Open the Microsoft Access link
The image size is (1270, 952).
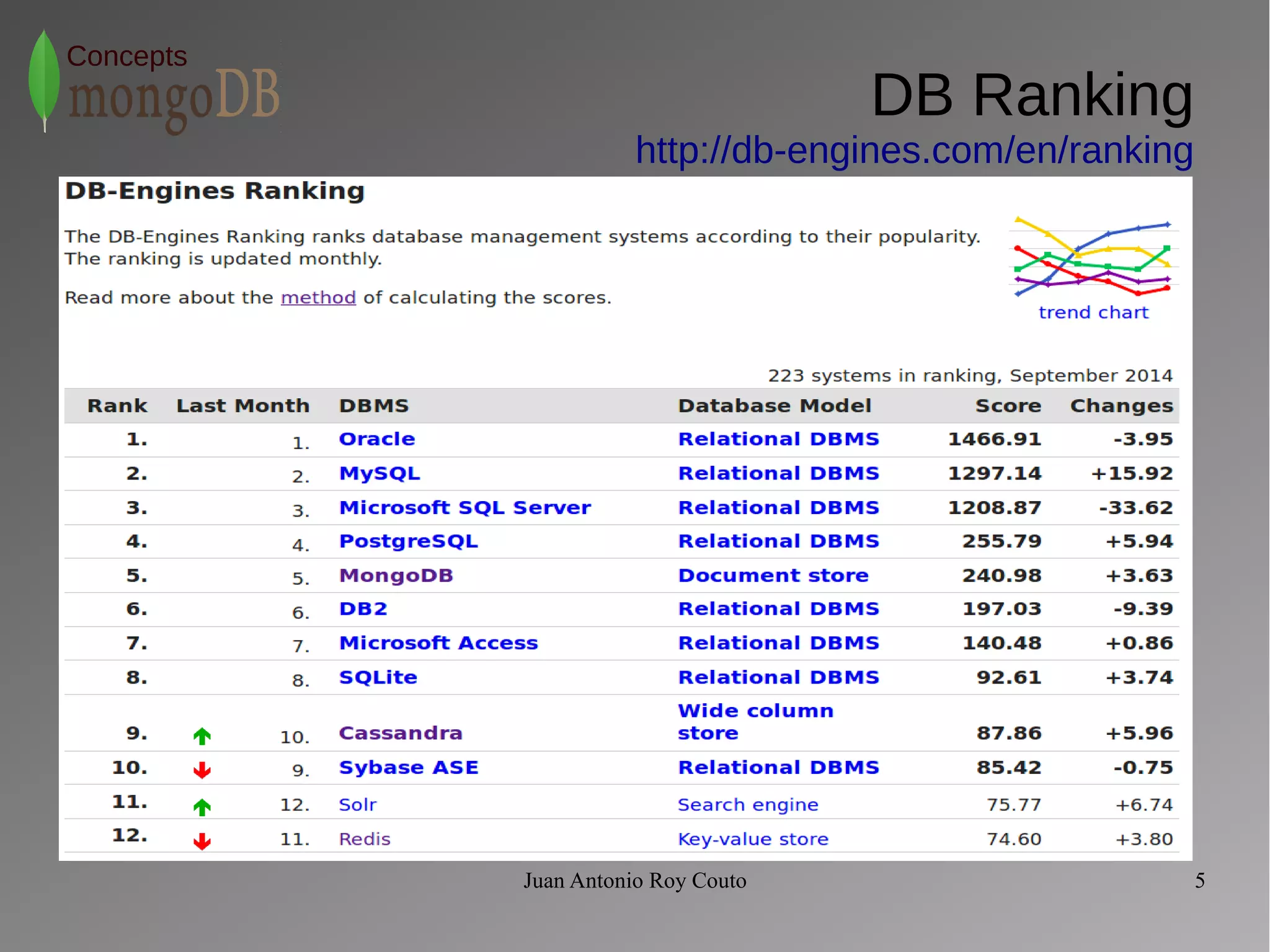click(438, 643)
